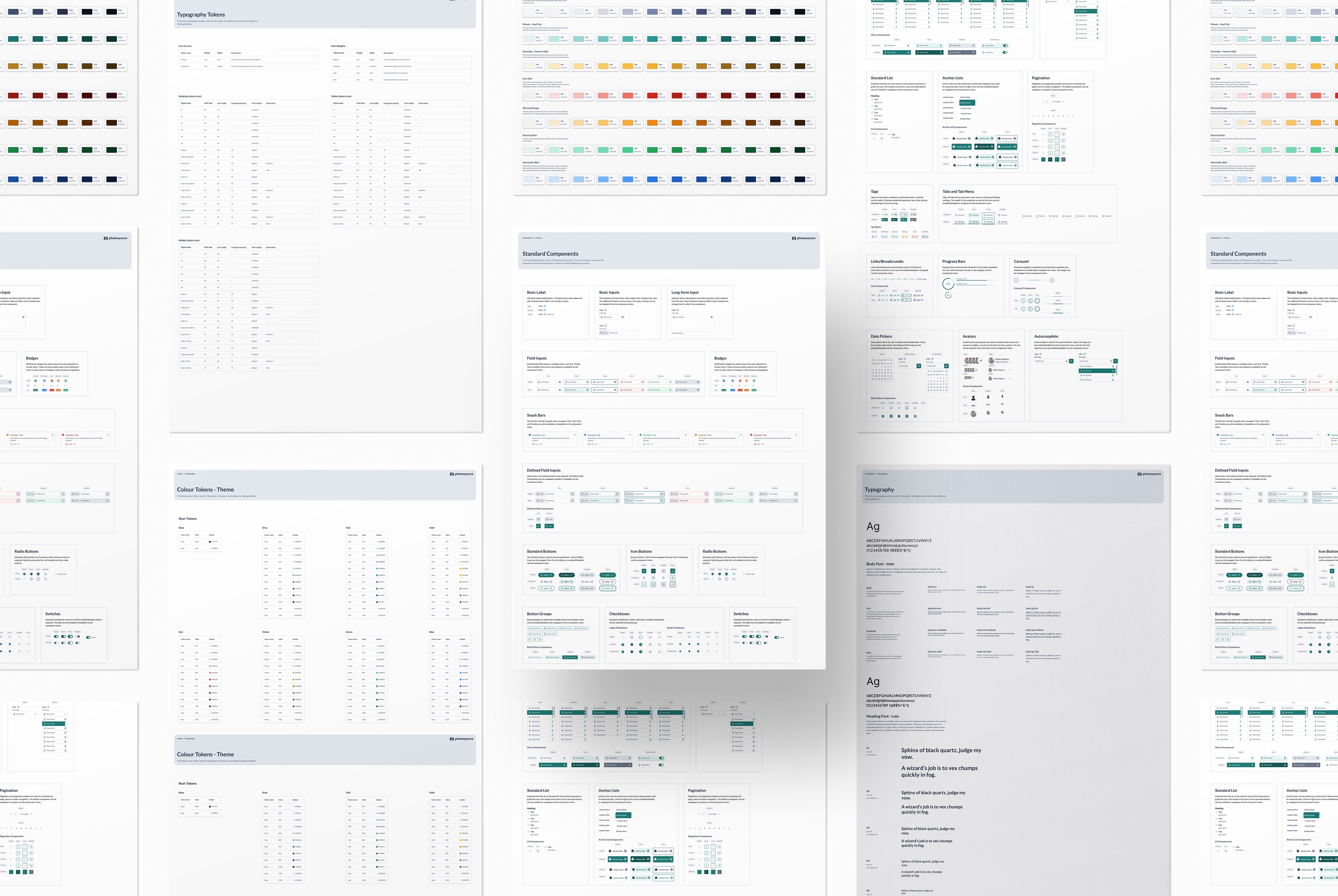Viewport: 1338px width, 896px height.
Task: Click the +3 large avatar group badge
Action: click(x=981, y=361)
